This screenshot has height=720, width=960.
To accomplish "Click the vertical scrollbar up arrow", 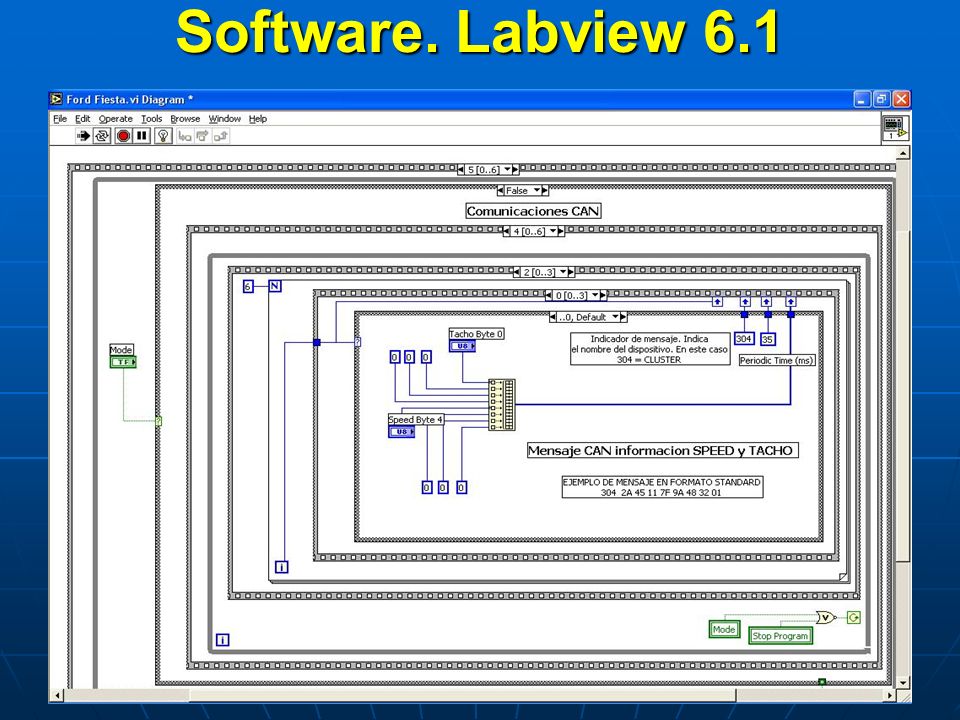I will (x=903, y=153).
